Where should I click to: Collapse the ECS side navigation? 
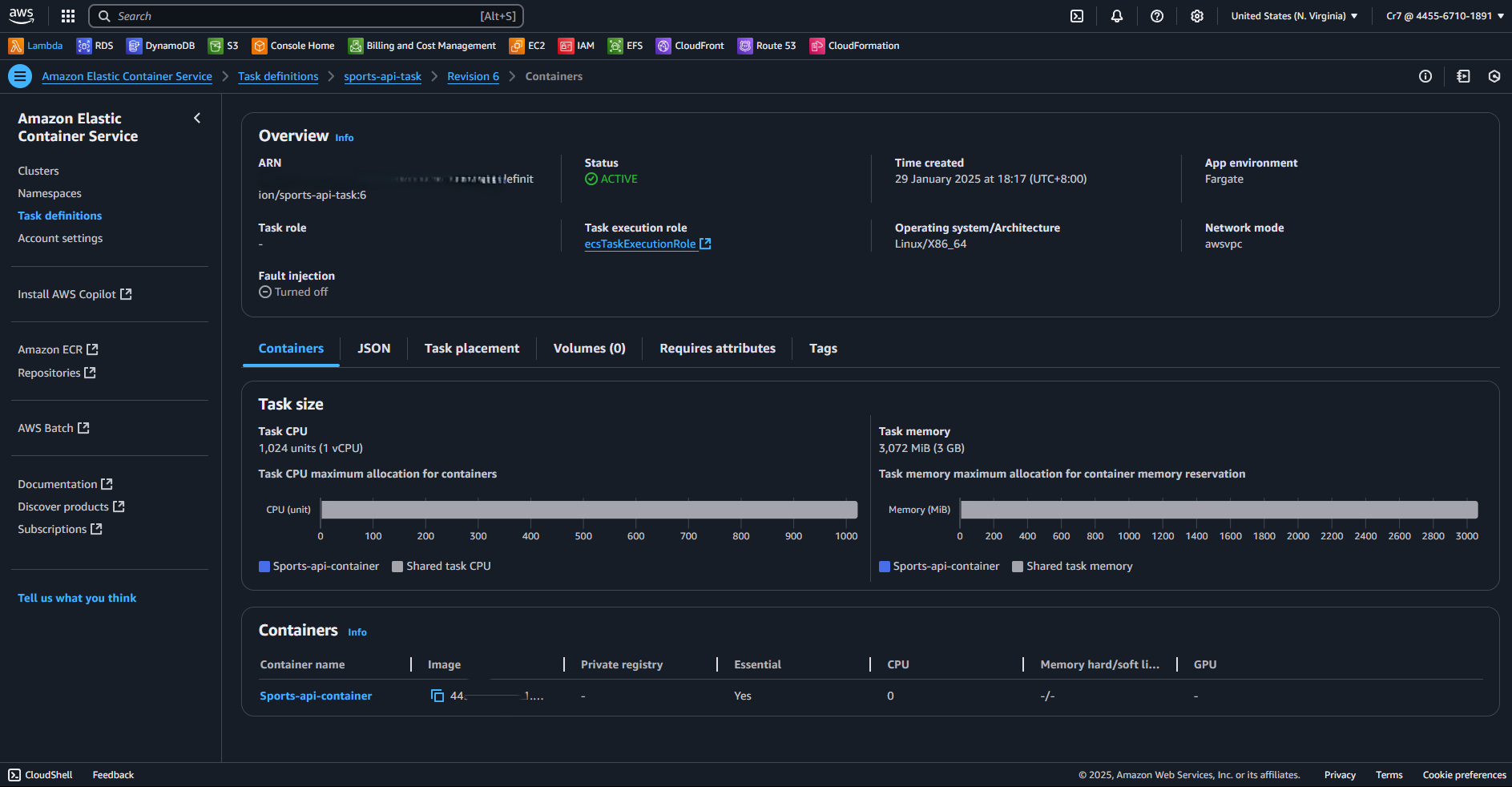pyautogui.click(x=197, y=118)
